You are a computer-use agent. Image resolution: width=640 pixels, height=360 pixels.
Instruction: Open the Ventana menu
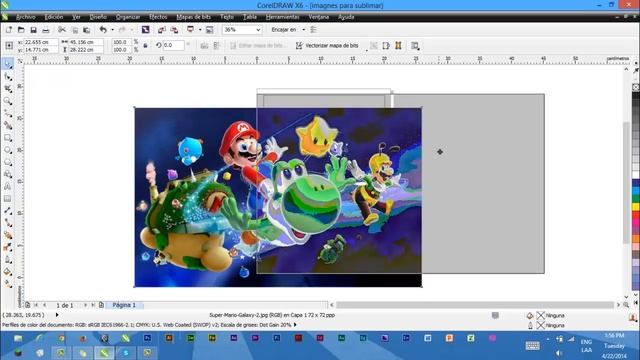(x=318, y=17)
